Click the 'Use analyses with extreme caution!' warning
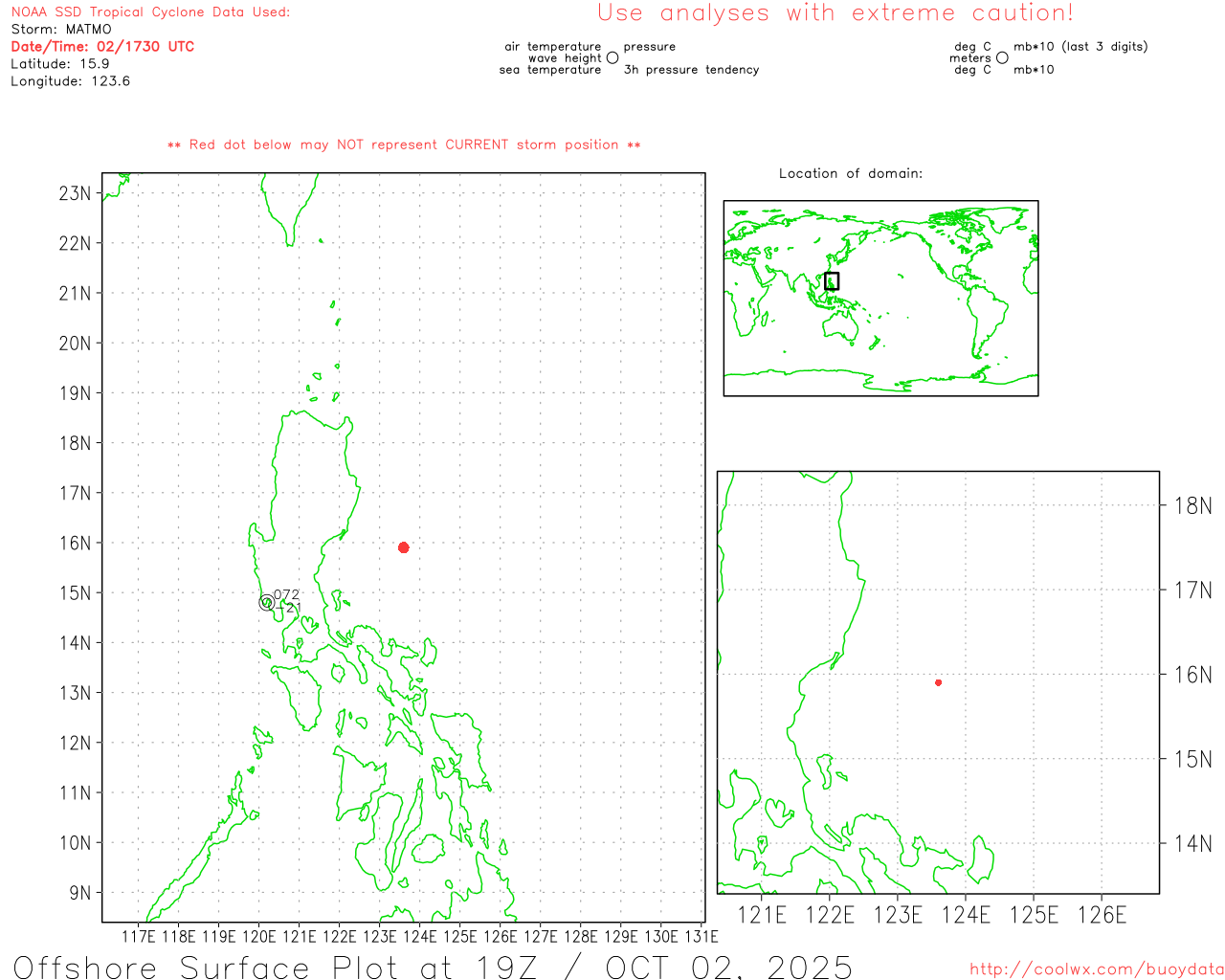Image resolution: width=1225 pixels, height=980 pixels. [835, 13]
